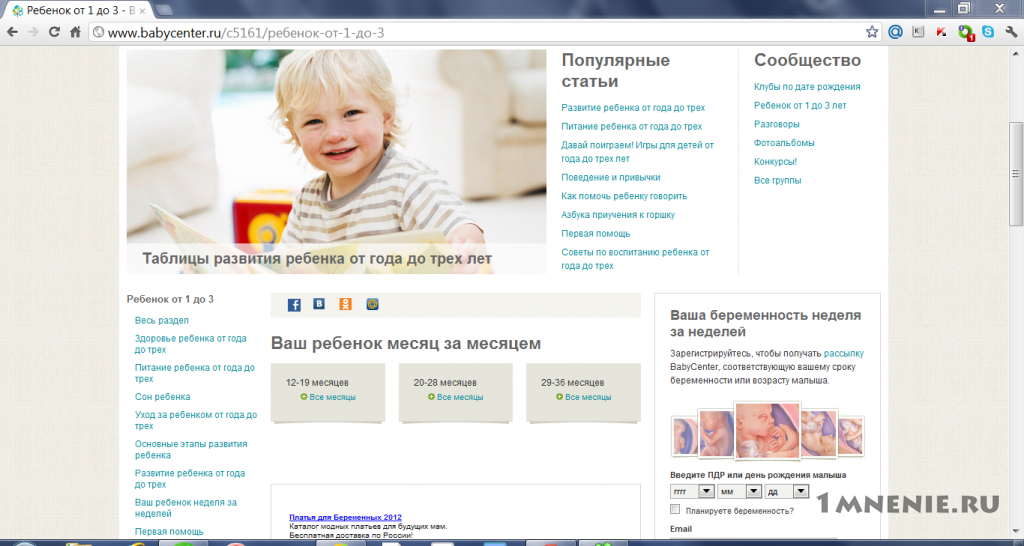This screenshot has height=546, width=1024.
Task: Open Все месяцы for 12-19 месяцев
Action: (x=332, y=397)
